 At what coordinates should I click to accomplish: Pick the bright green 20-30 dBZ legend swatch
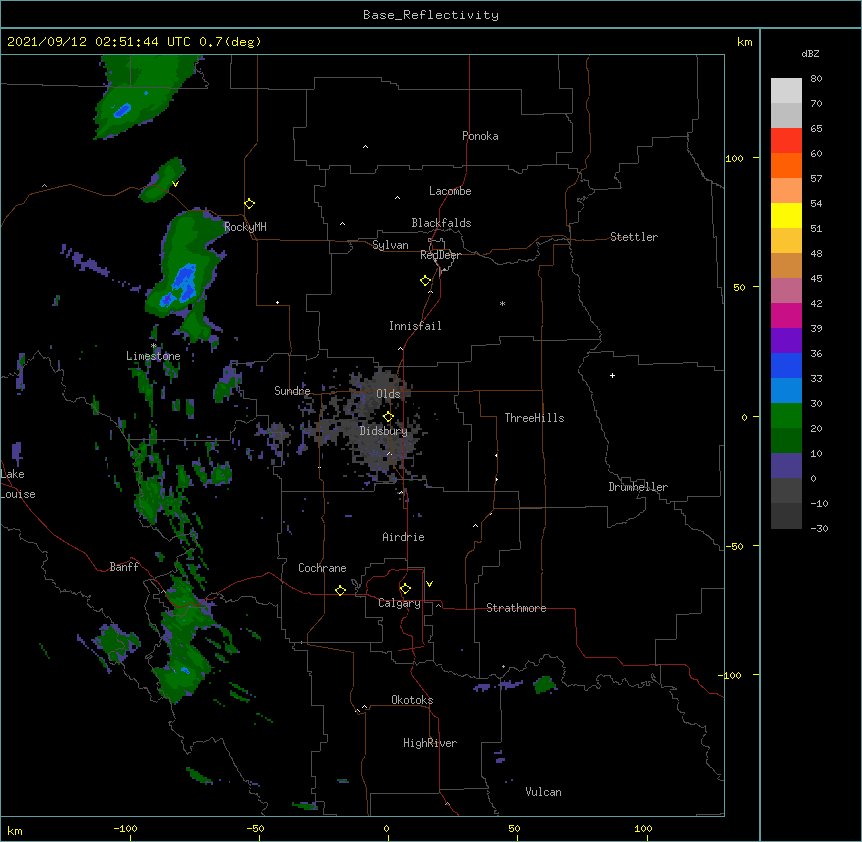pos(786,416)
